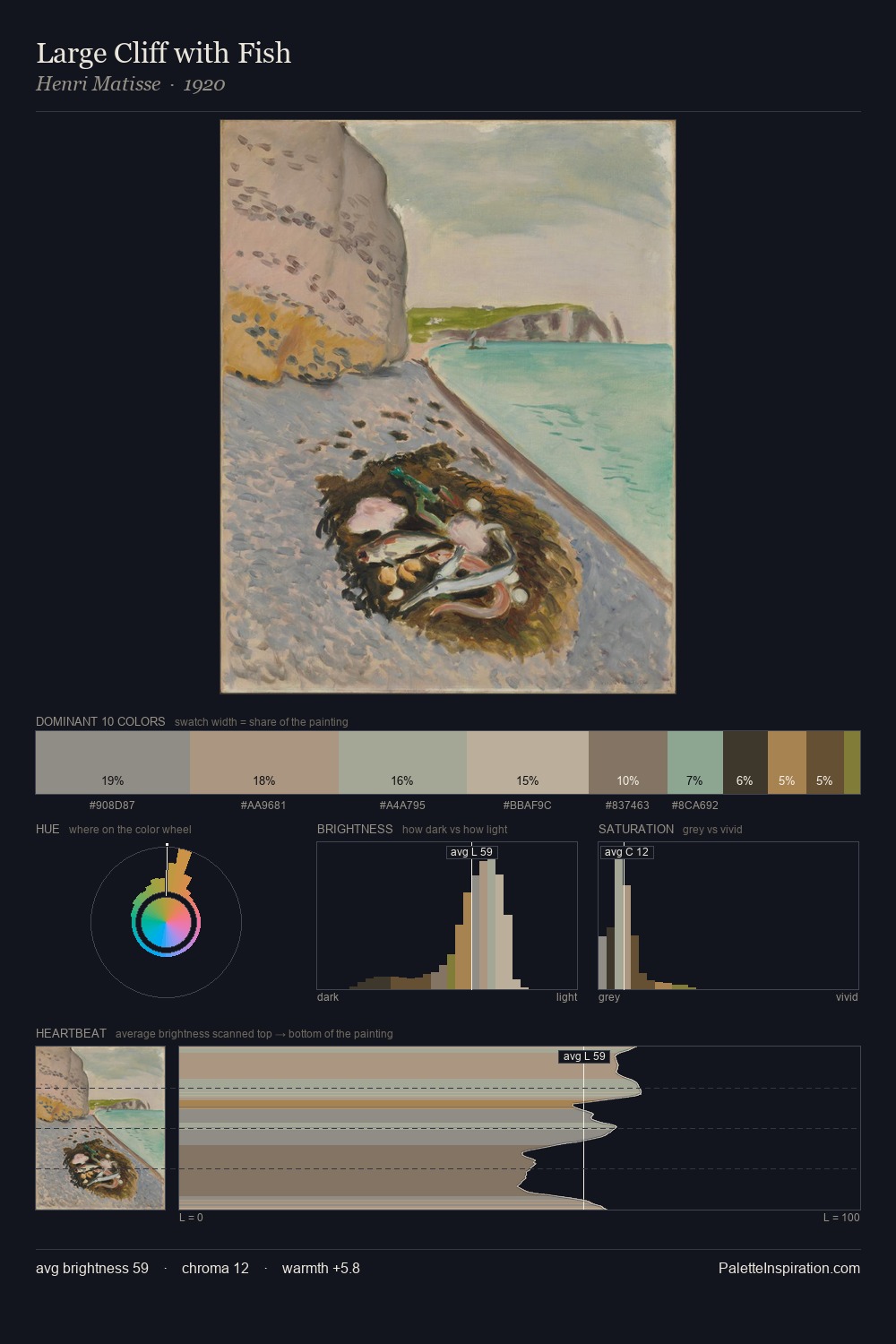Click the caption 'how dark vs how light'
The image size is (896, 1344).
pos(455,830)
